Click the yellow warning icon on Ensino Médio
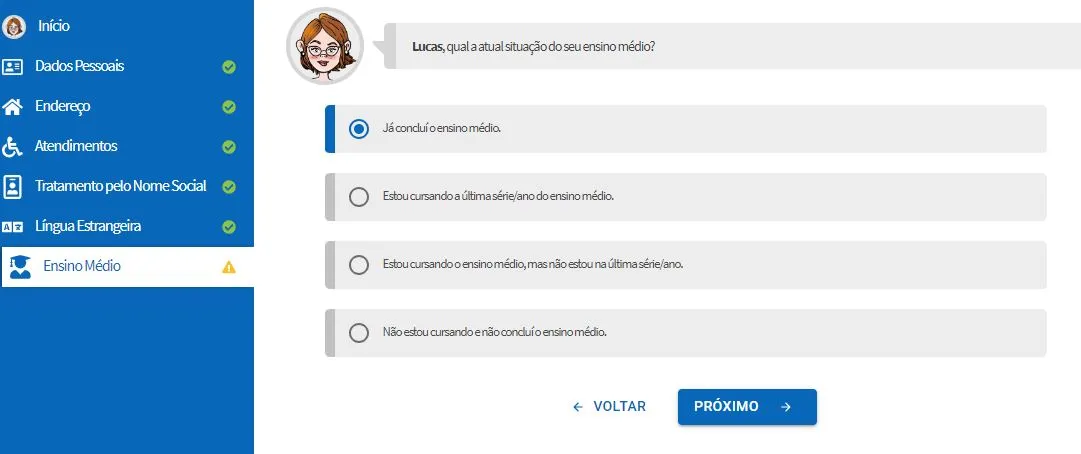 pos(229,267)
